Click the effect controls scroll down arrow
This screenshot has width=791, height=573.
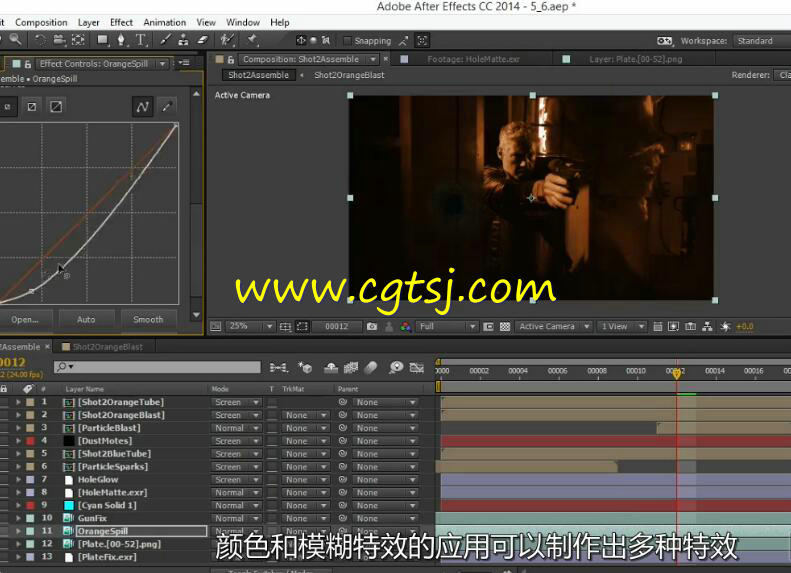tap(196, 315)
